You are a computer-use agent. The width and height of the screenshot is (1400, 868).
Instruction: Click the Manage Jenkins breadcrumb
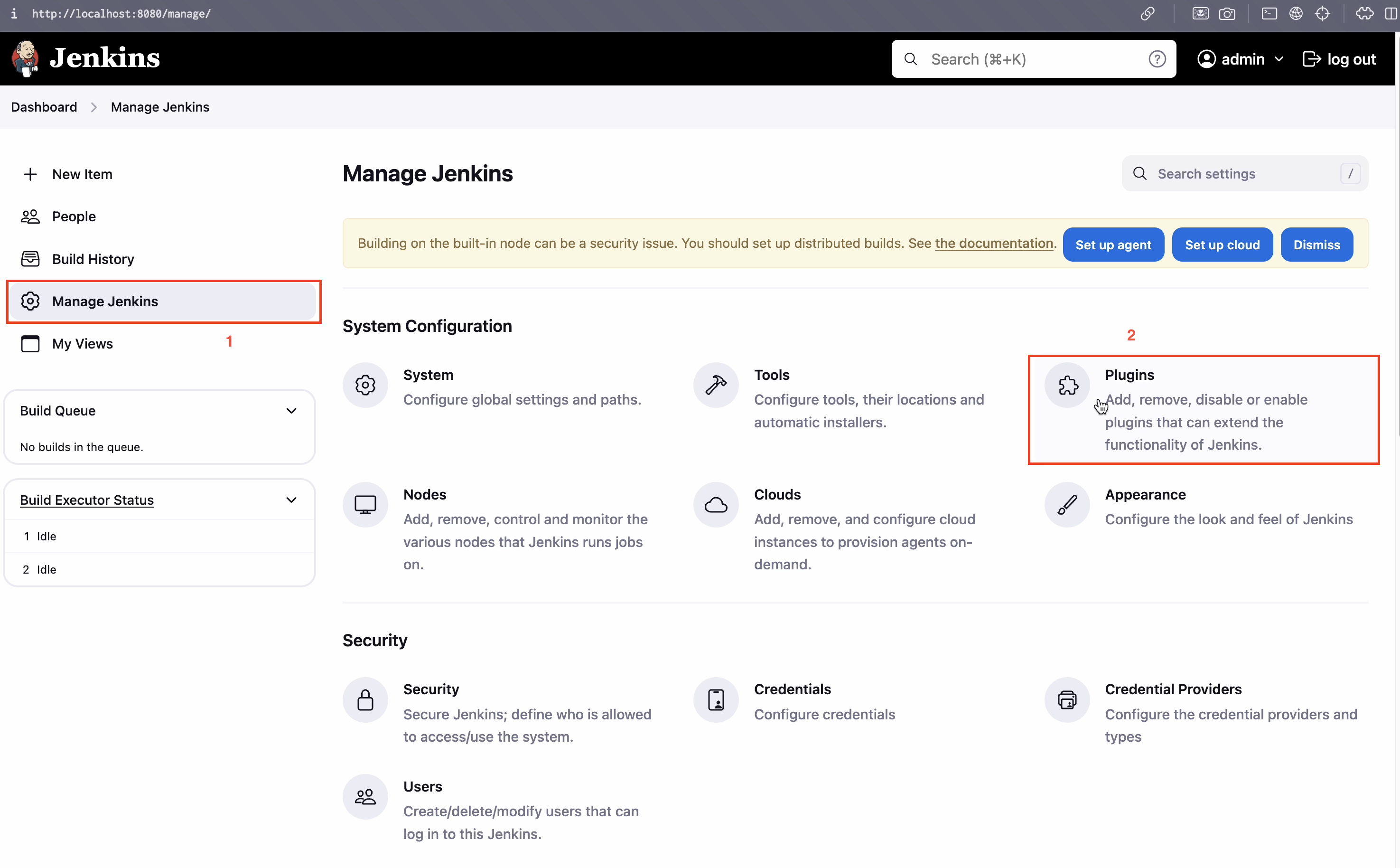(x=160, y=107)
